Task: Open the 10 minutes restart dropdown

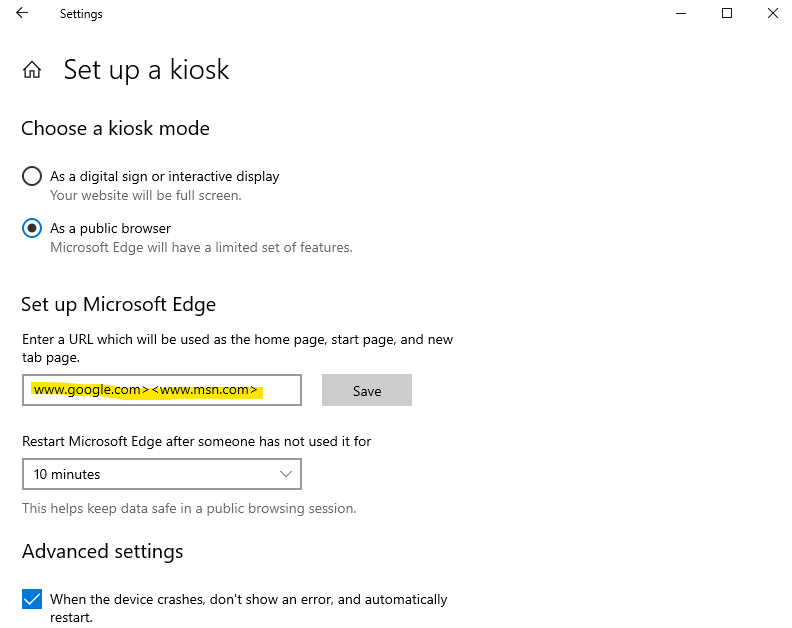Action: click(162, 474)
